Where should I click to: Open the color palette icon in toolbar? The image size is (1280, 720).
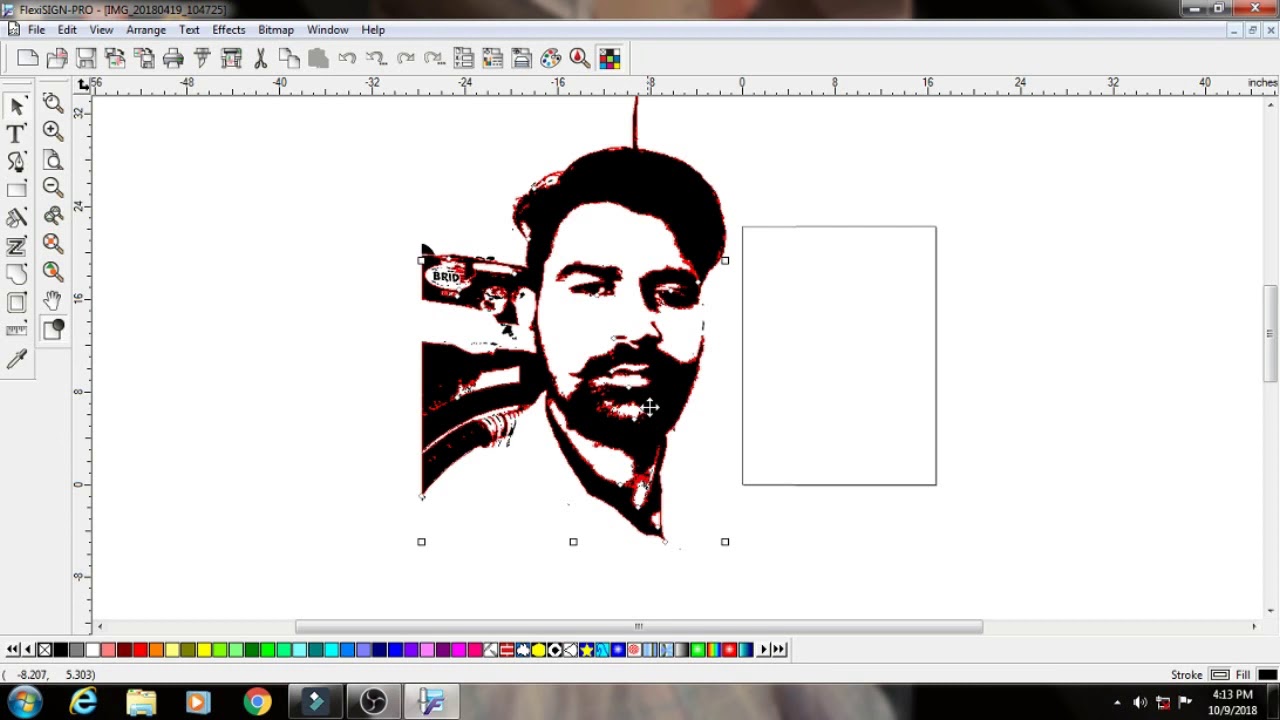click(x=551, y=58)
